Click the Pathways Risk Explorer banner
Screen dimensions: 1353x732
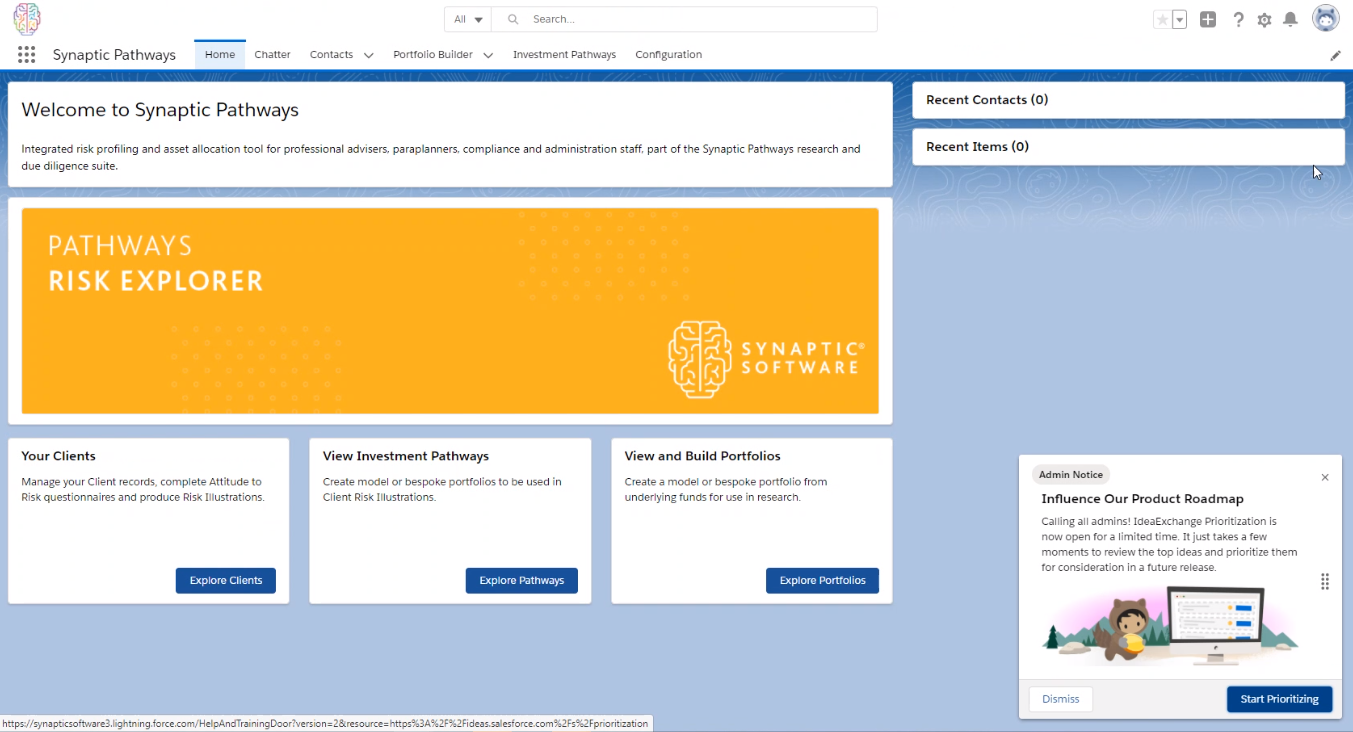coord(450,311)
